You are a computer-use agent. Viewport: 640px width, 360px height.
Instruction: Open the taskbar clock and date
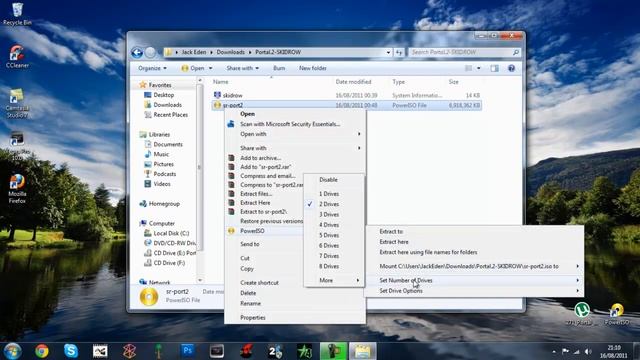614,351
